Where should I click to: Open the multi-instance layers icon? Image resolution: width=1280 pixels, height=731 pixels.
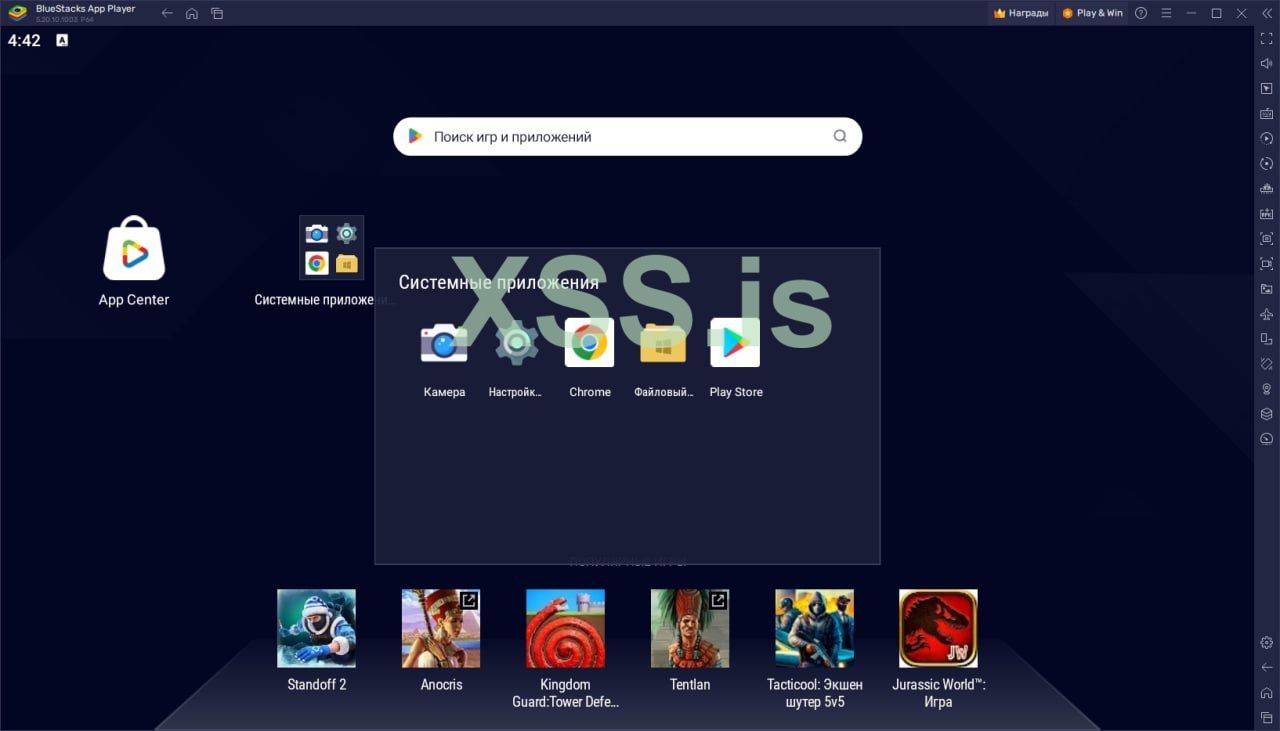point(1266,414)
